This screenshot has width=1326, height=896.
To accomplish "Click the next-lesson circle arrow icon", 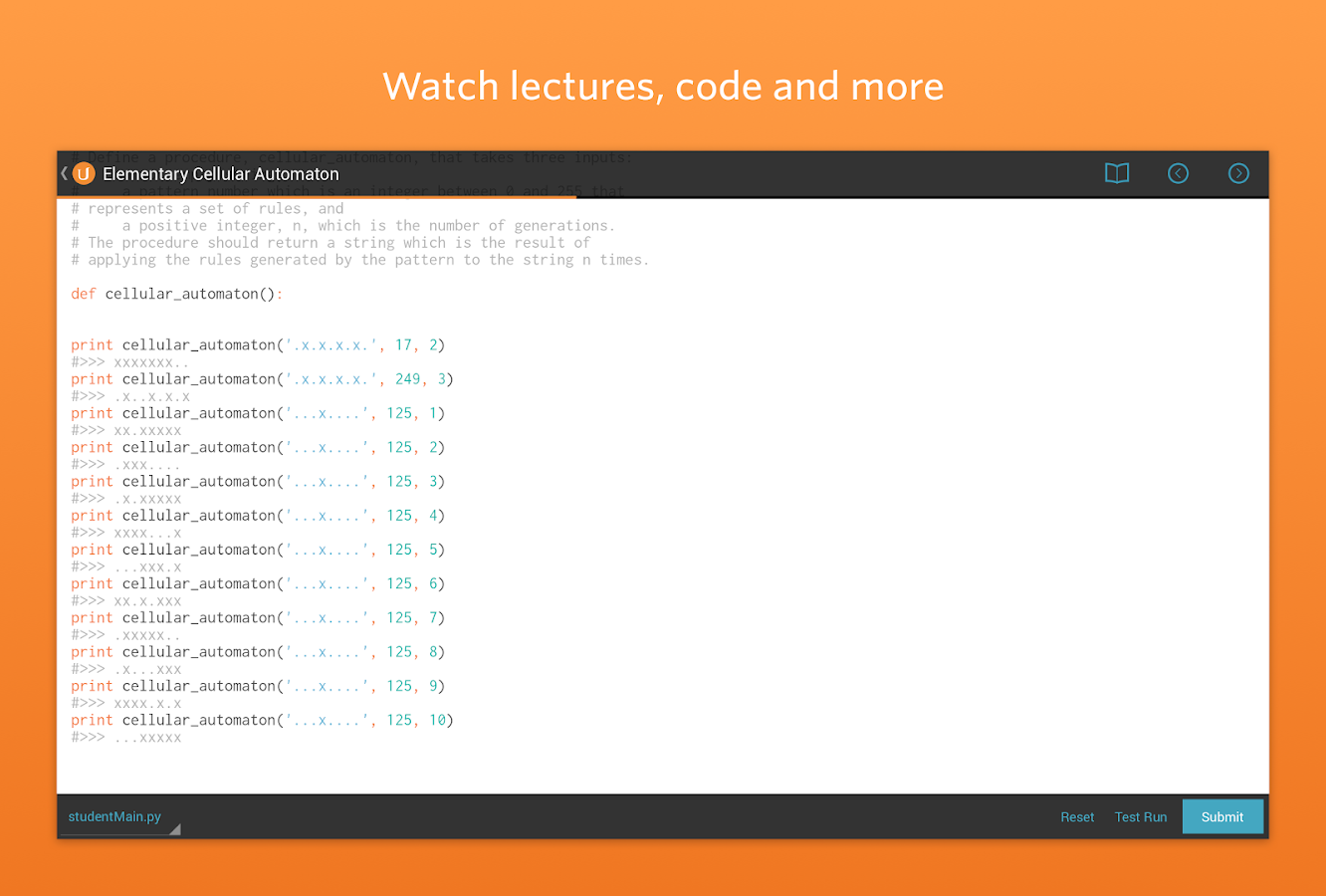I will tap(1238, 173).
